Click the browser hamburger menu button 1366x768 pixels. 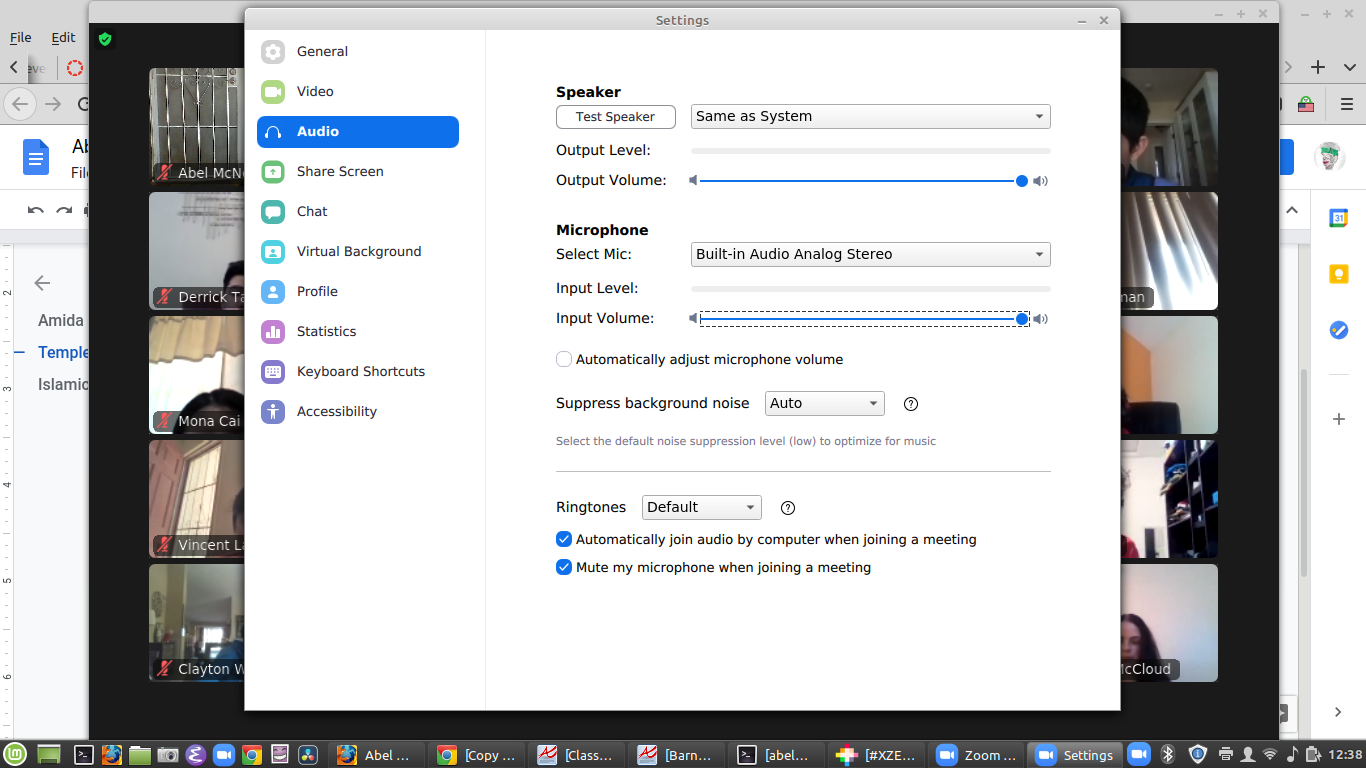pos(1347,104)
